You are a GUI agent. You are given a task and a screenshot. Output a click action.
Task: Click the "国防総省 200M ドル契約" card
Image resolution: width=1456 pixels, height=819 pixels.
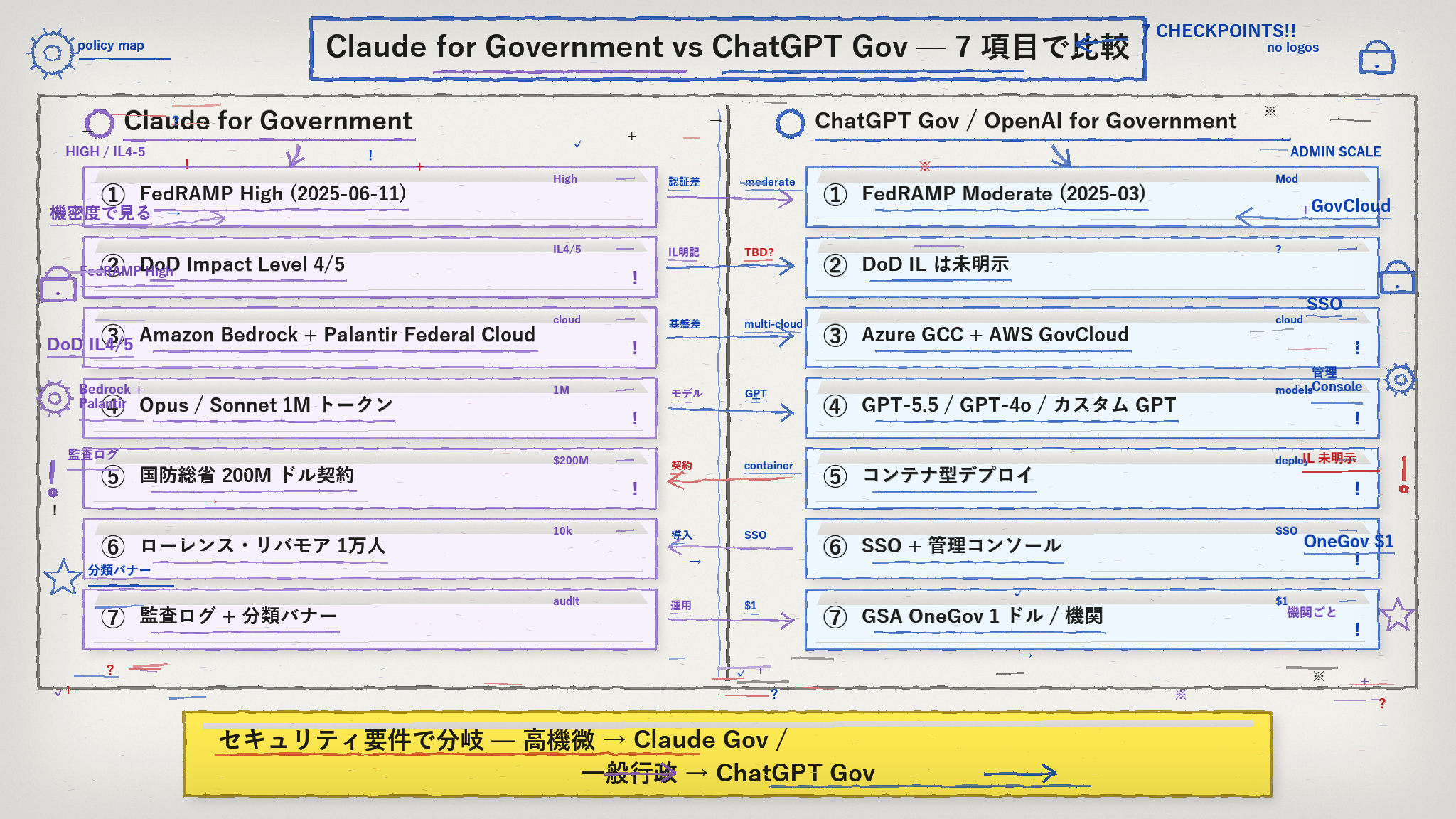370,478
